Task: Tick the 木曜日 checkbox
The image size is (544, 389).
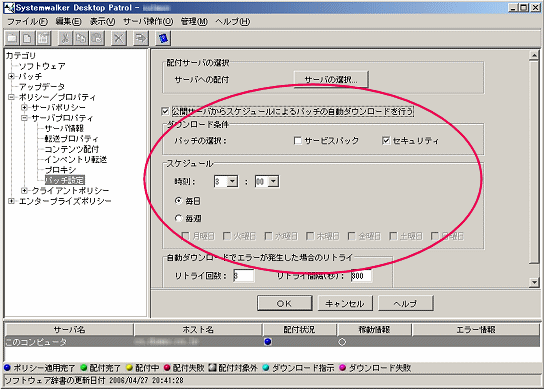Action: click(310, 236)
